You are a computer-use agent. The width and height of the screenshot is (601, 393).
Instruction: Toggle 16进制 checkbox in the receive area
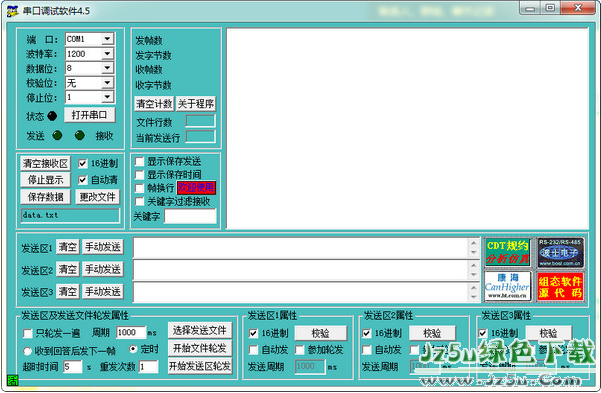(x=82, y=164)
